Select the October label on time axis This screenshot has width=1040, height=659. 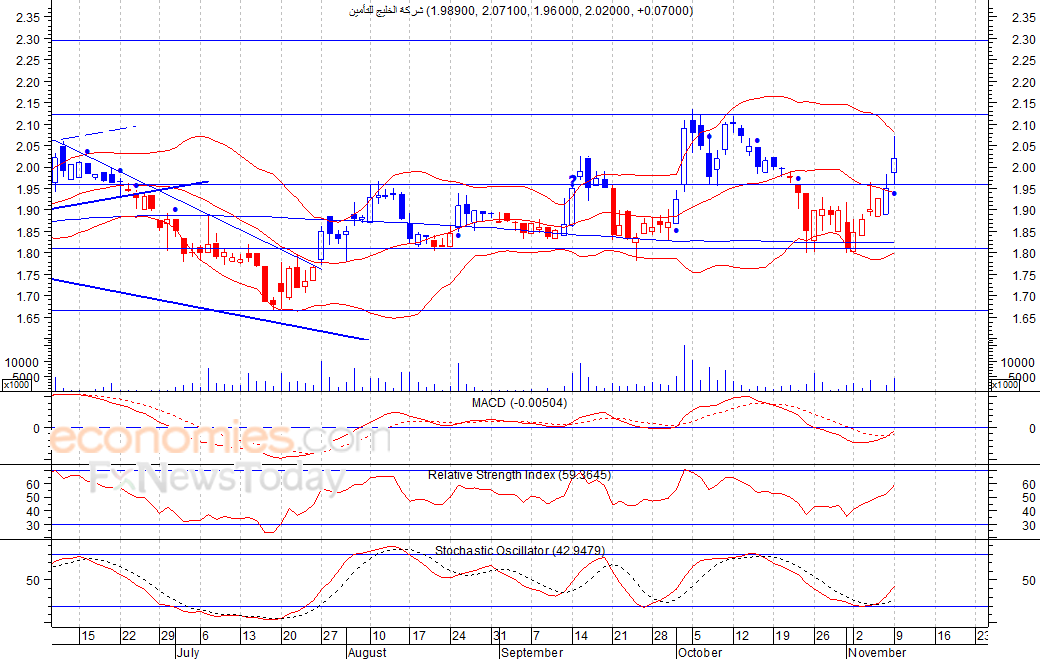[x=700, y=652]
